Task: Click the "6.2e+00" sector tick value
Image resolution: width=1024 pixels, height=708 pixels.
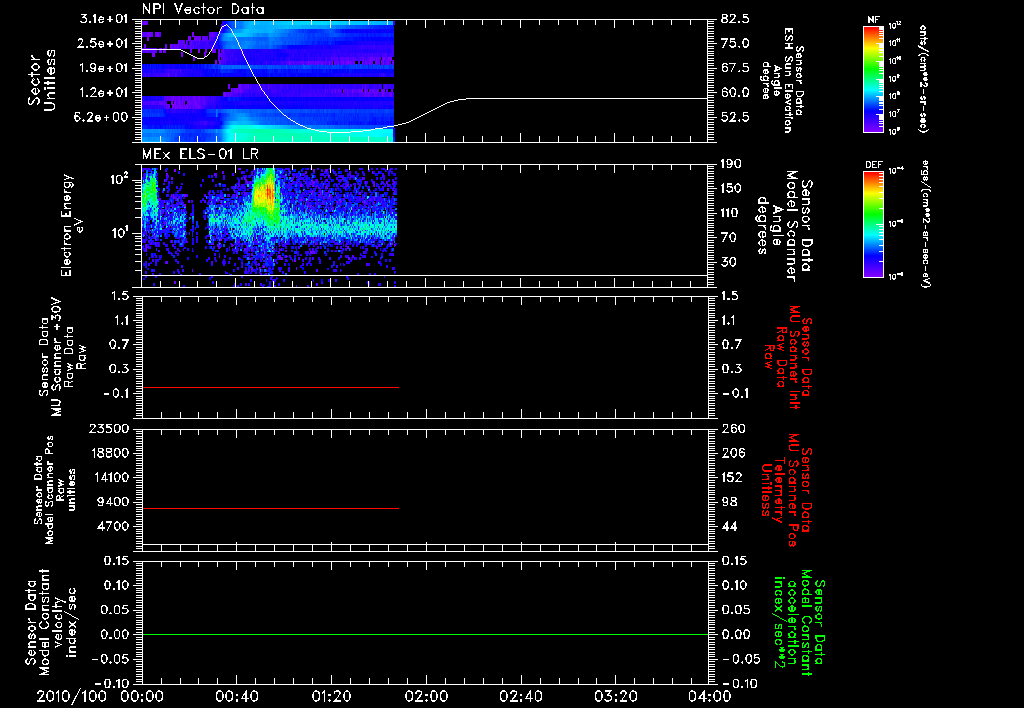Action: (103, 117)
